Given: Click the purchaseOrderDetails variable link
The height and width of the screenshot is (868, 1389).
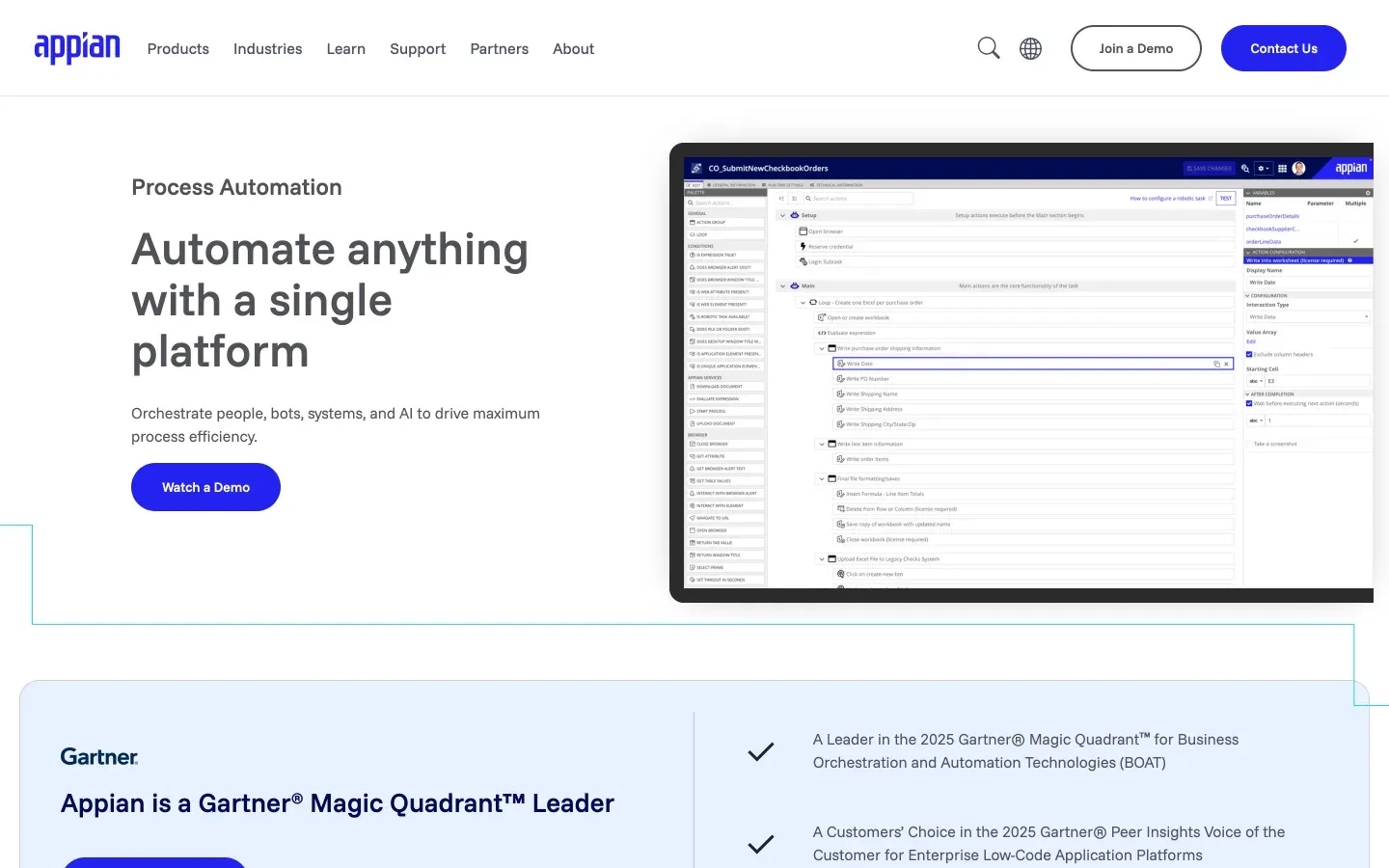Looking at the screenshot, I should (x=1272, y=216).
